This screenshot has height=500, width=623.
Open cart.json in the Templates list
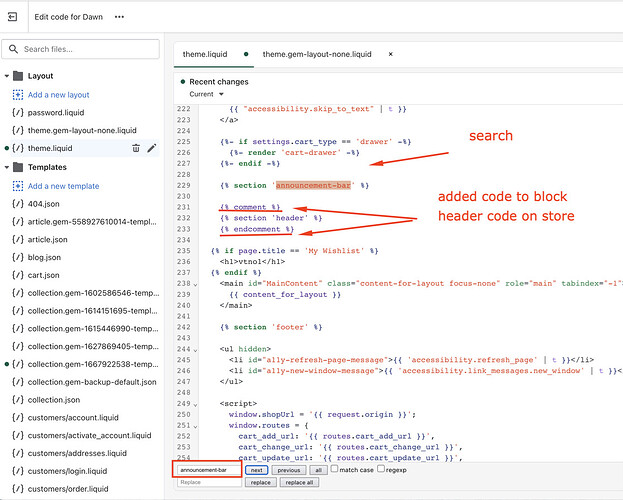(x=42, y=277)
